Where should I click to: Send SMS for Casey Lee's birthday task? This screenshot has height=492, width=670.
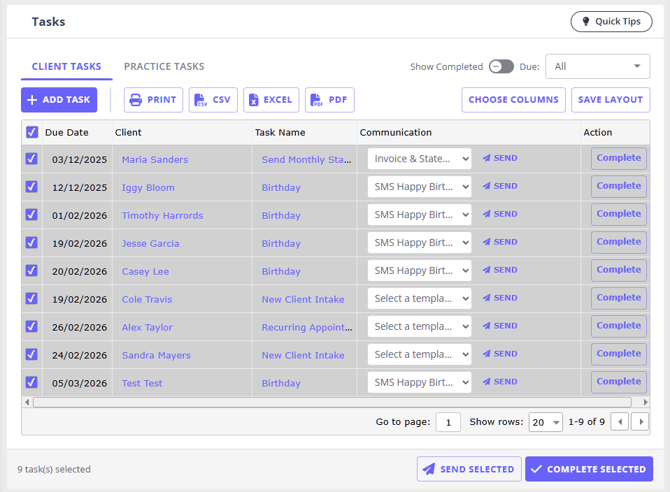(x=500, y=270)
